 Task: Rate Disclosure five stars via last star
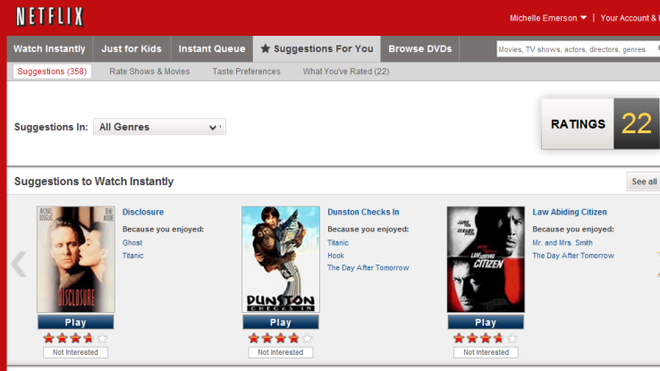click(x=102, y=338)
